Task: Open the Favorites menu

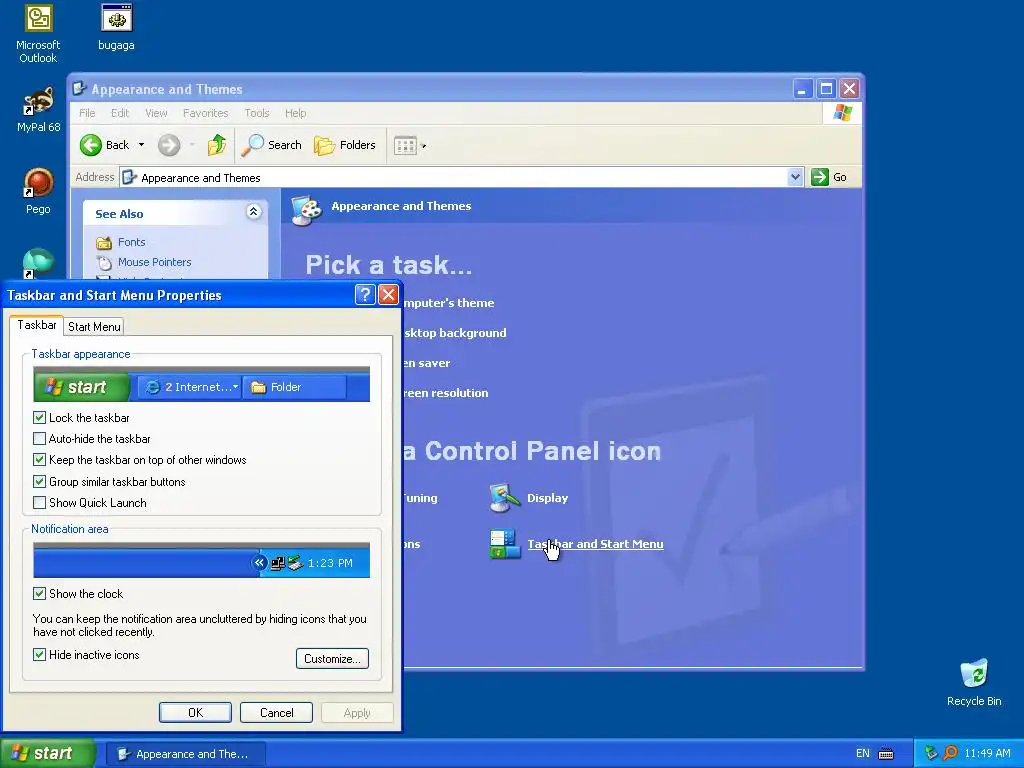Action: pos(206,113)
